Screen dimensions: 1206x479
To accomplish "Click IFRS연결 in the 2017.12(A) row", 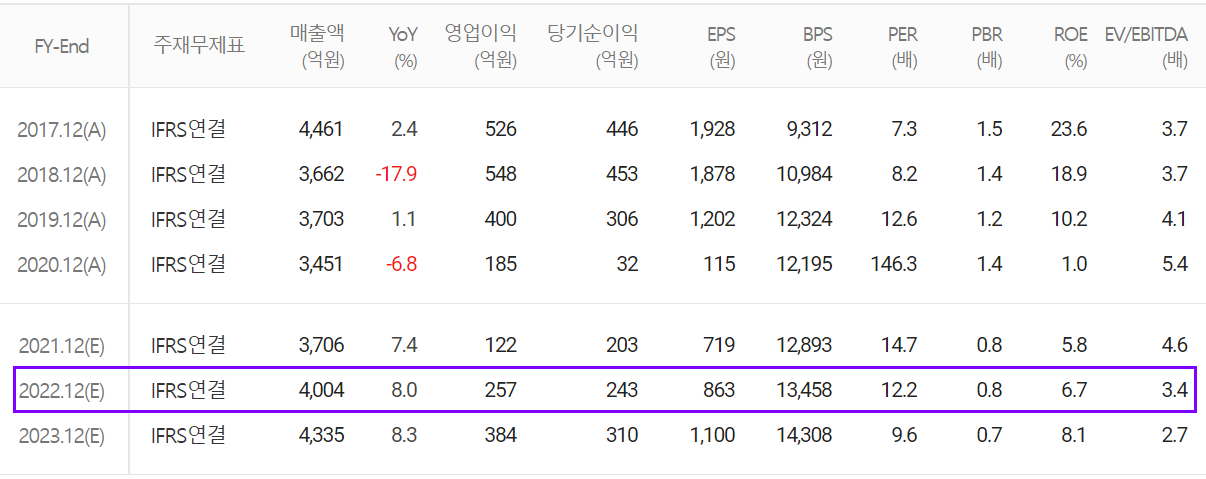I will pos(188,129).
